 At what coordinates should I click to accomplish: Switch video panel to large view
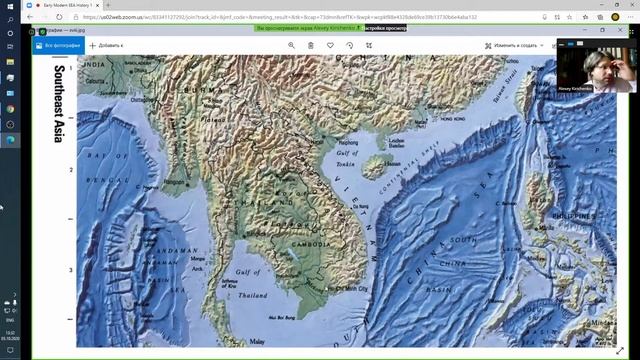(x=580, y=44)
